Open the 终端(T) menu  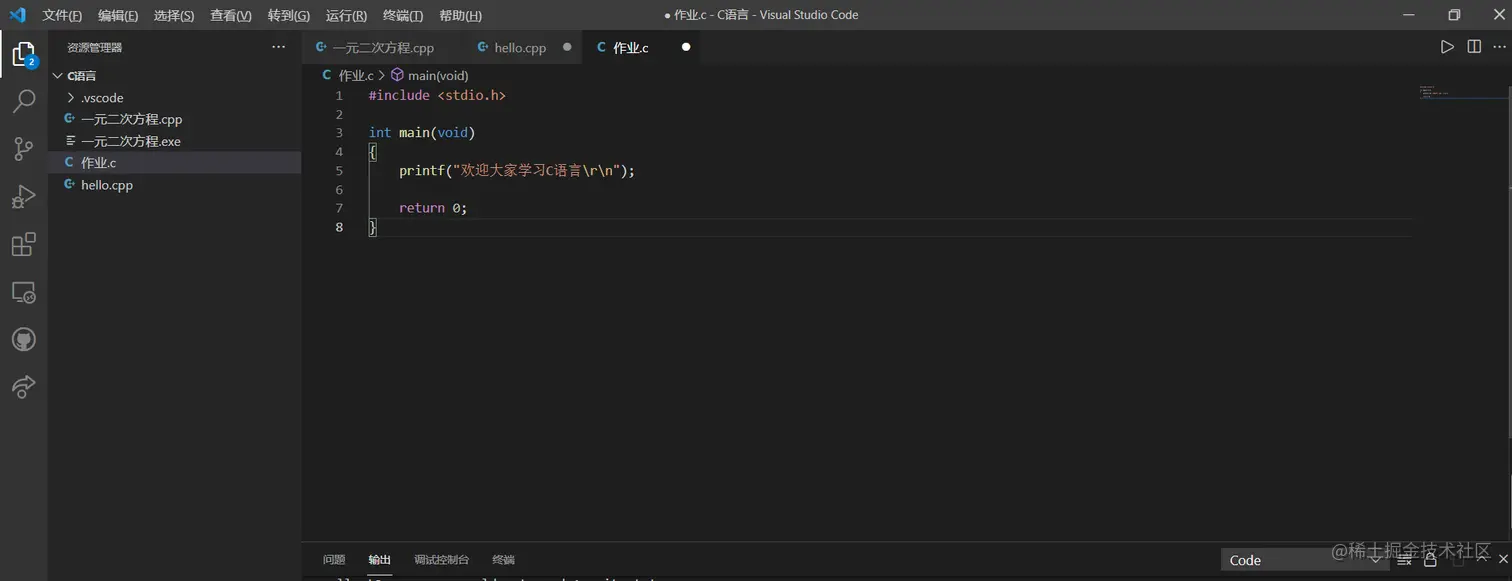pyautogui.click(x=403, y=16)
